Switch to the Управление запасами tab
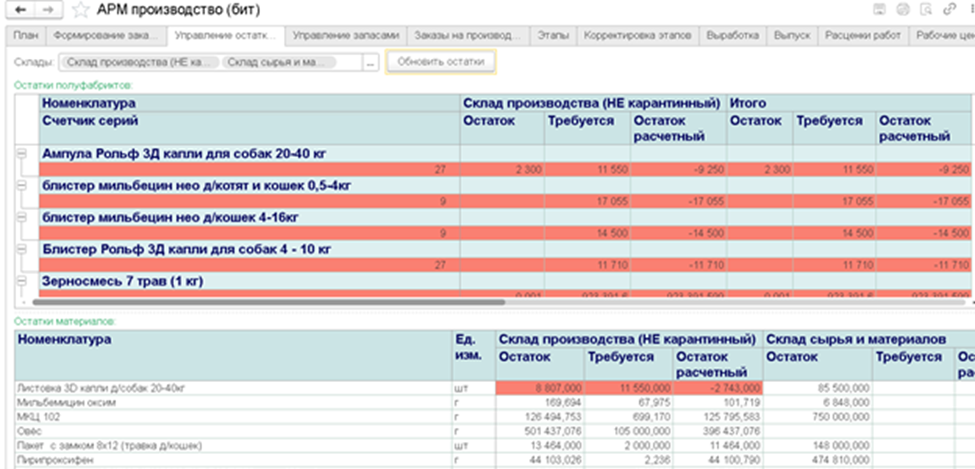The height and width of the screenshot is (469, 975). click(345, 36)
